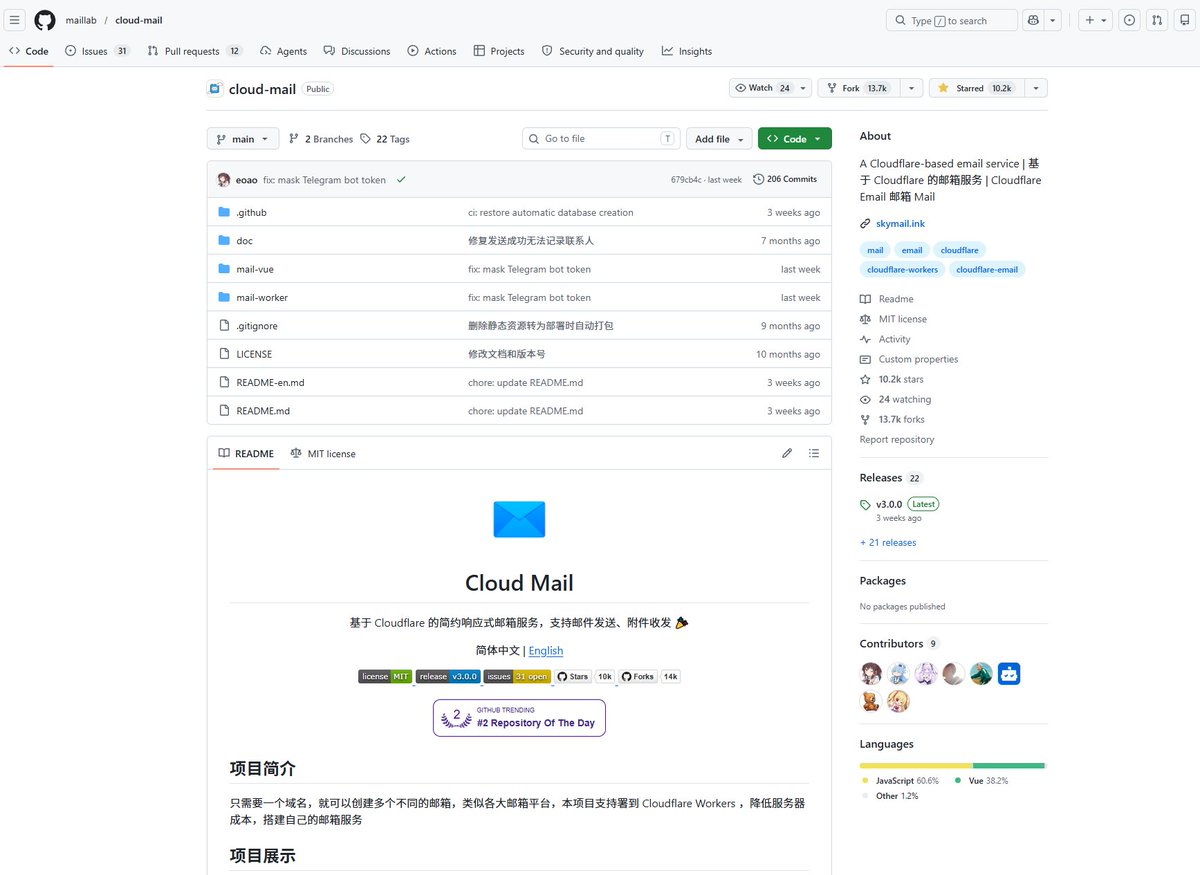
Task: Open the cloud-mail repository avatar icon
Action: tap(215, 88)
